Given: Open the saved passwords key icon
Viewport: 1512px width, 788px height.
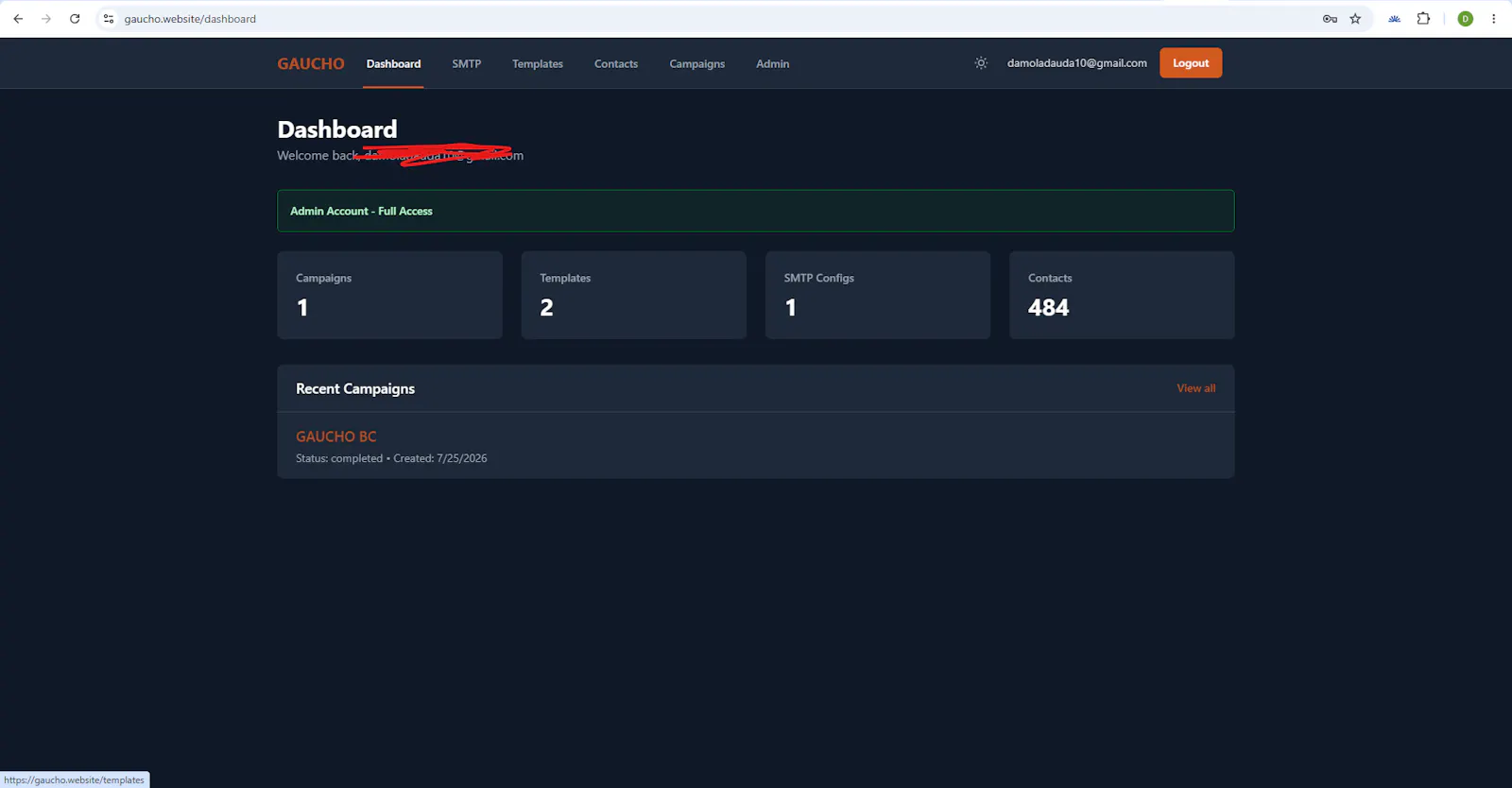Looking at the screenshot, I should click(x=1330, y=19).
